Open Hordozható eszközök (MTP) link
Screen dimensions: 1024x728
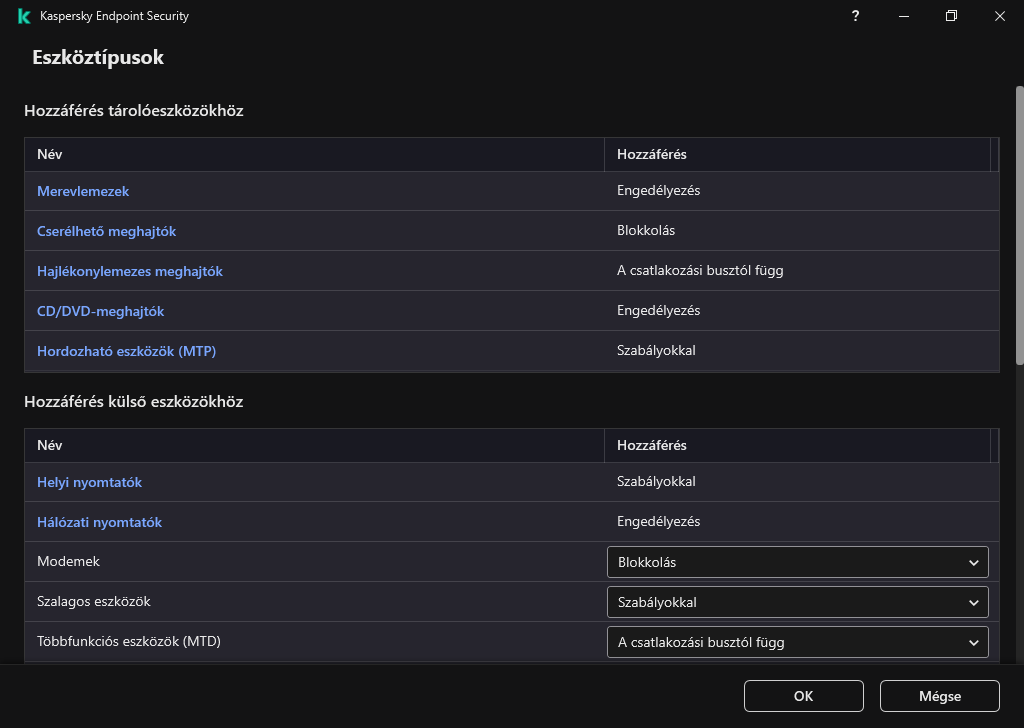tap(126, 351)
